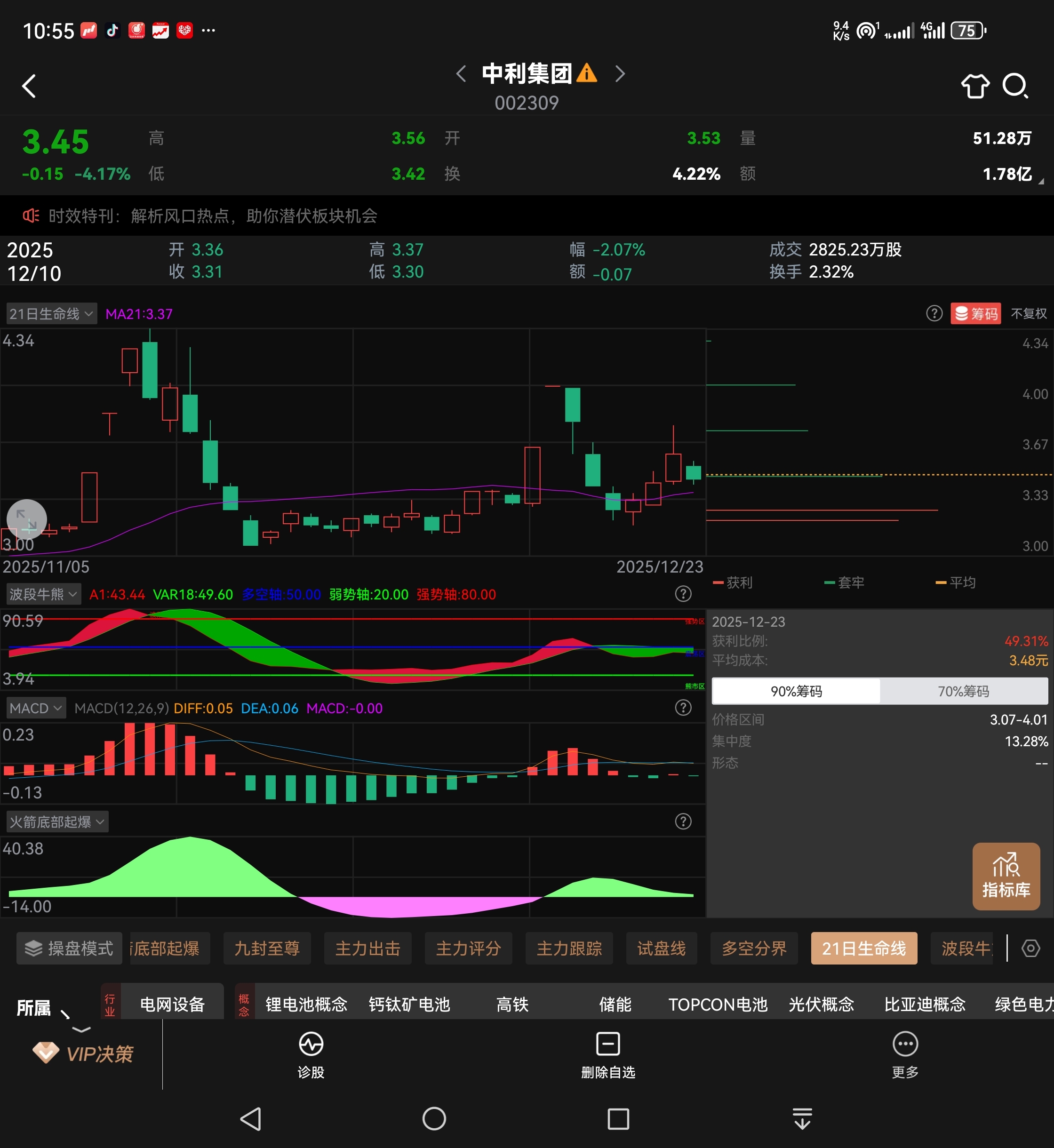
Task: Tap 不复权 adjustment setting
Action: pyautogui.click(x=1028, y=314)
